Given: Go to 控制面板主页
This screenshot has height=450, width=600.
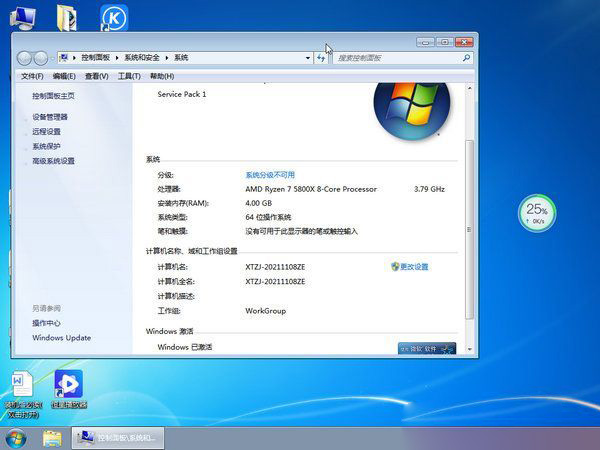Looking at the screenshot, I should point(53,96).
